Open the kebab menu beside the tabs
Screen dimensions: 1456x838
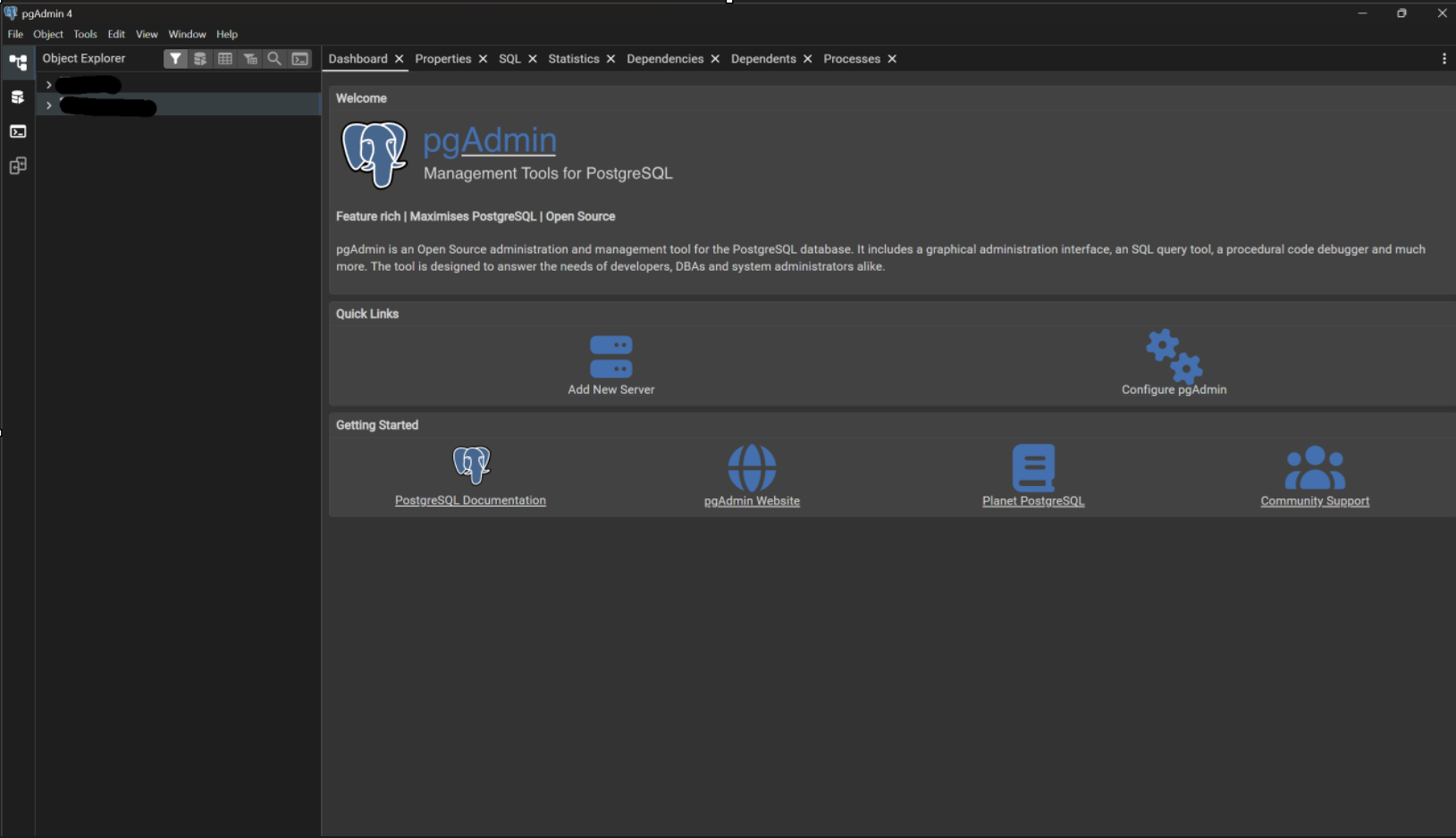coord(1443,59)
